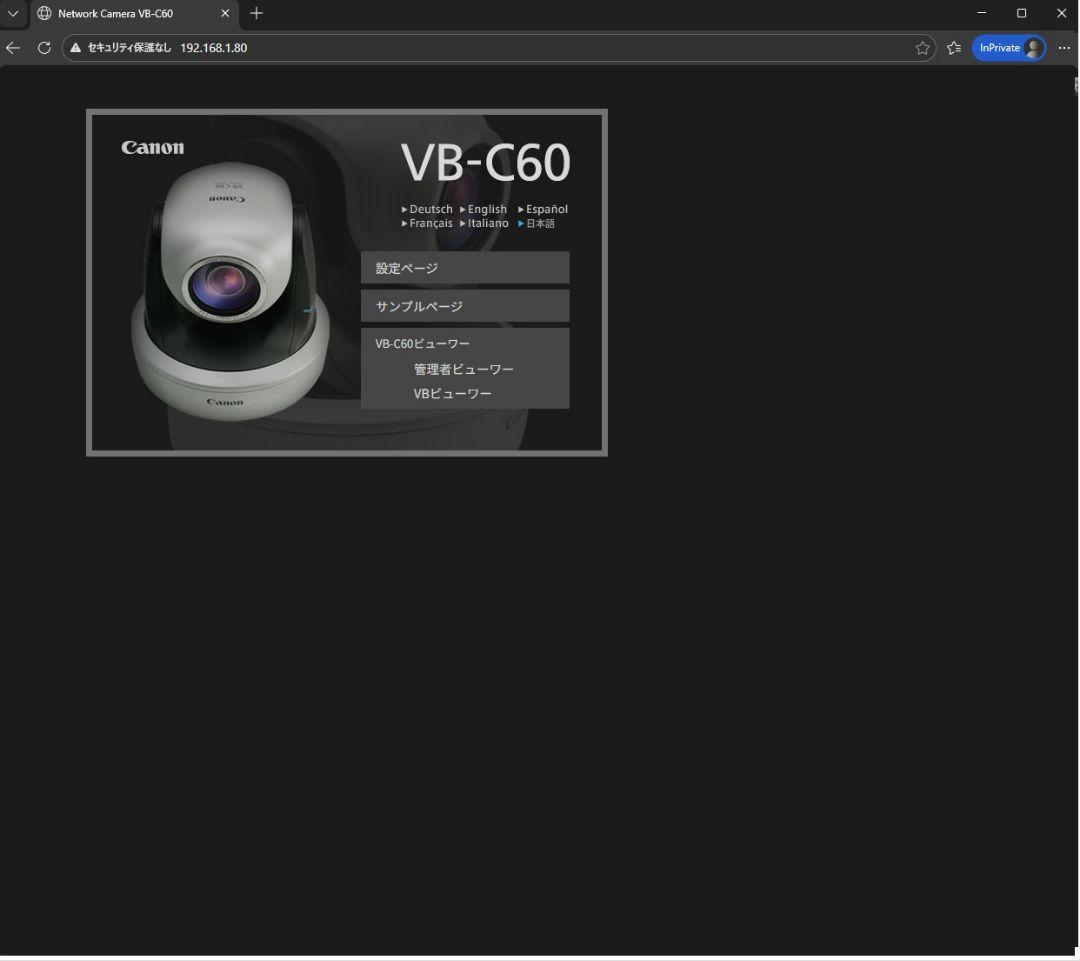Open a new browser tab
Screen dimensions: 1080x961
256,14
